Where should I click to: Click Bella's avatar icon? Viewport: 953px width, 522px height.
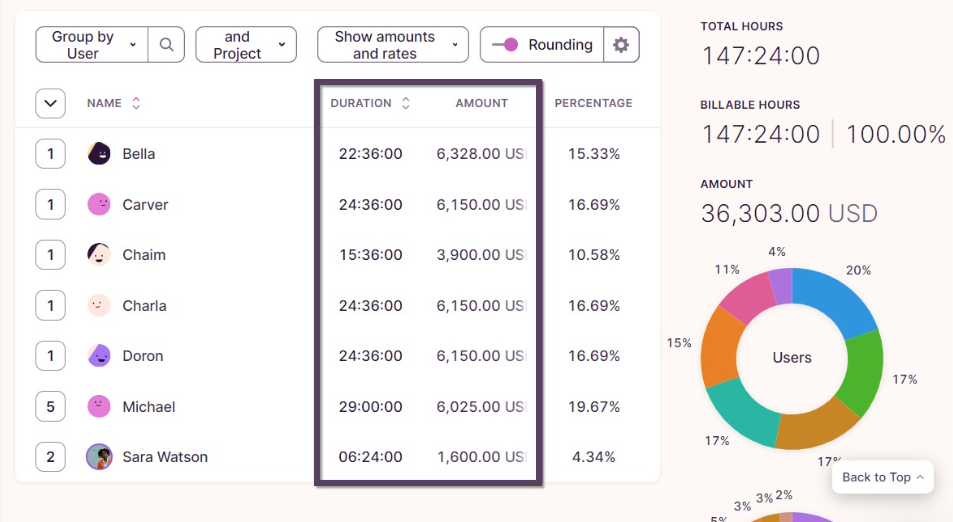99,154
